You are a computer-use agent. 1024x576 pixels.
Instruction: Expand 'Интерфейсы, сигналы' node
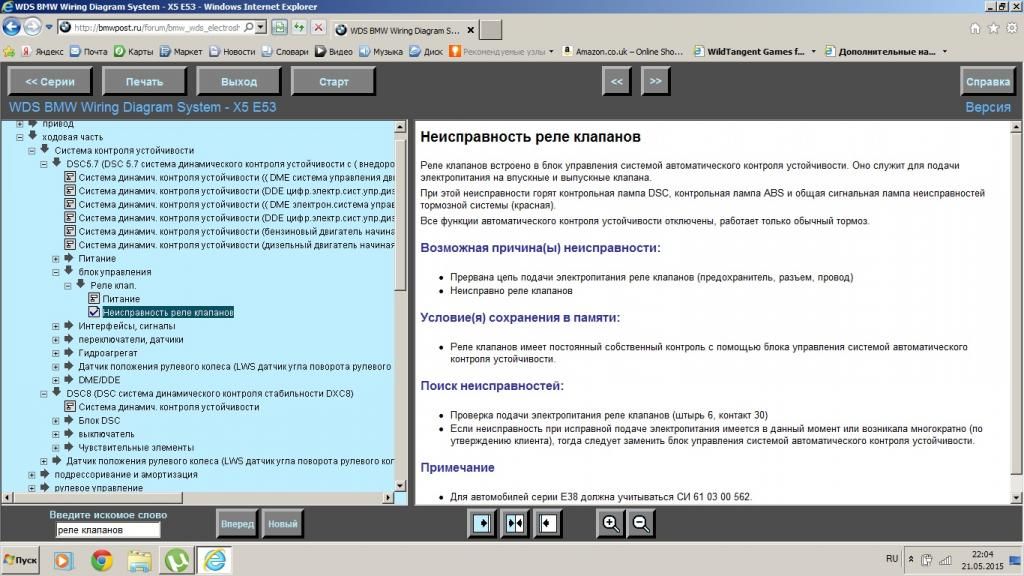(x=56, y=326)
